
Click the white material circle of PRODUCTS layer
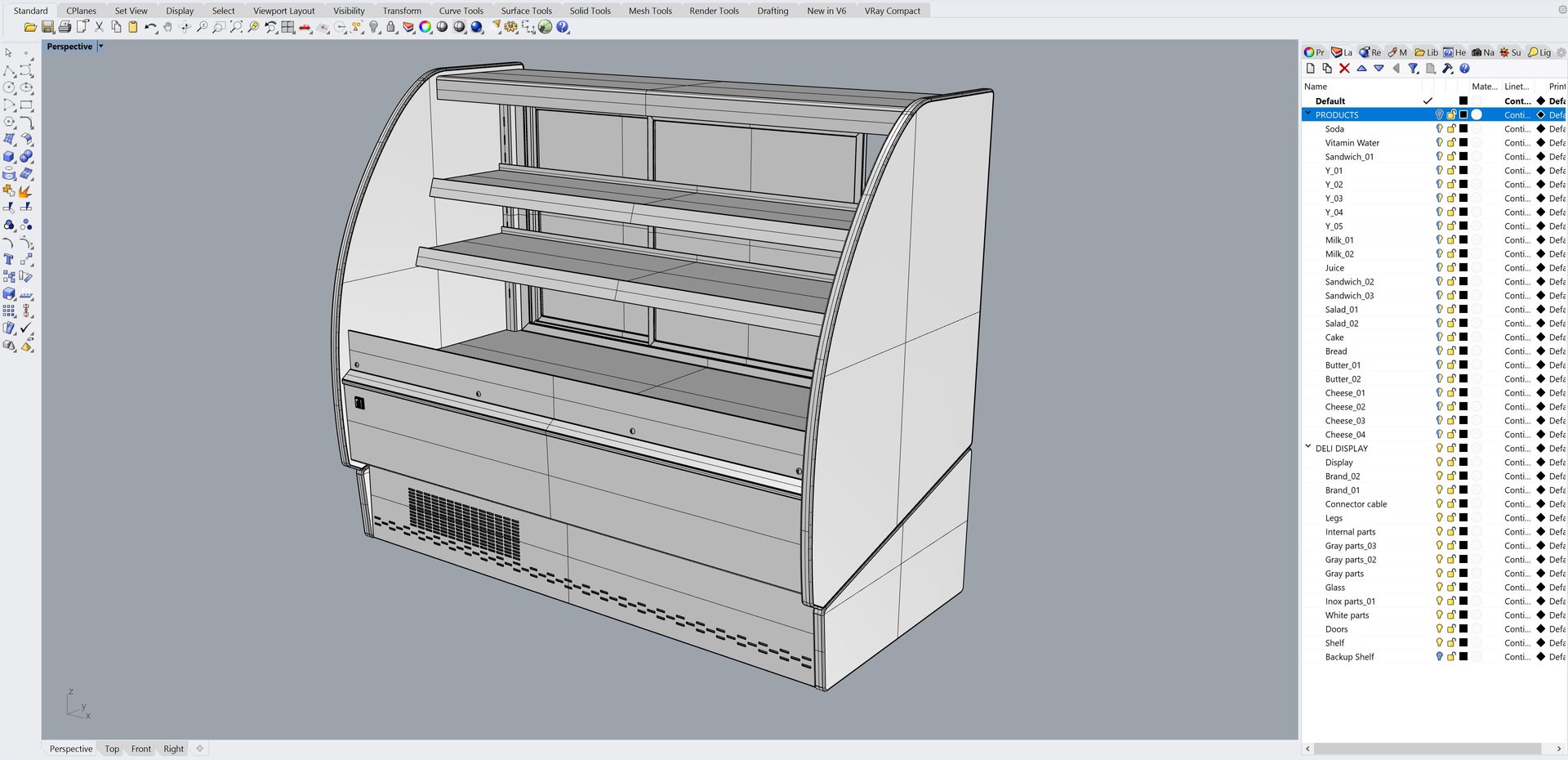click(1477, 114)
